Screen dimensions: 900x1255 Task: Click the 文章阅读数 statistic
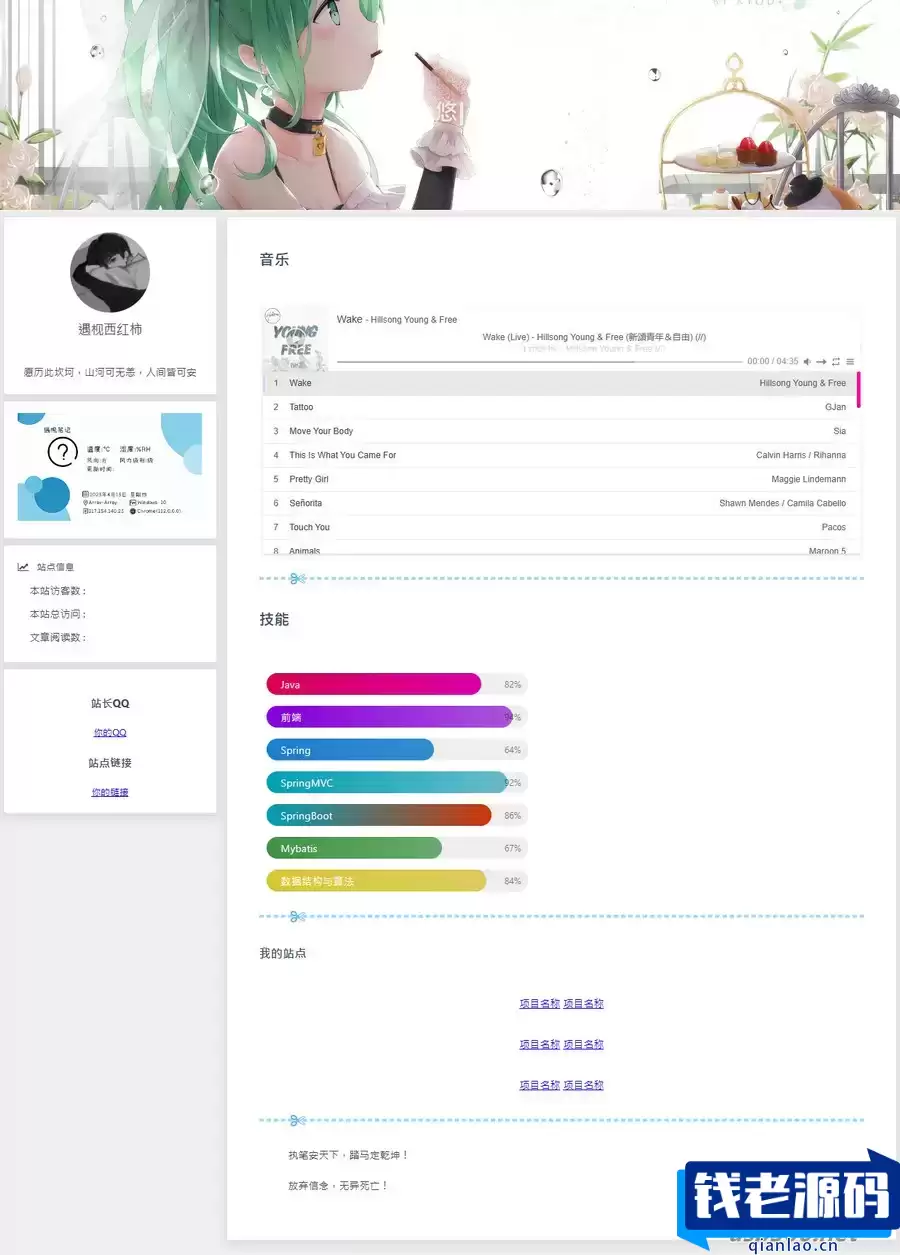pyautogui.click(x=58, y=637)
